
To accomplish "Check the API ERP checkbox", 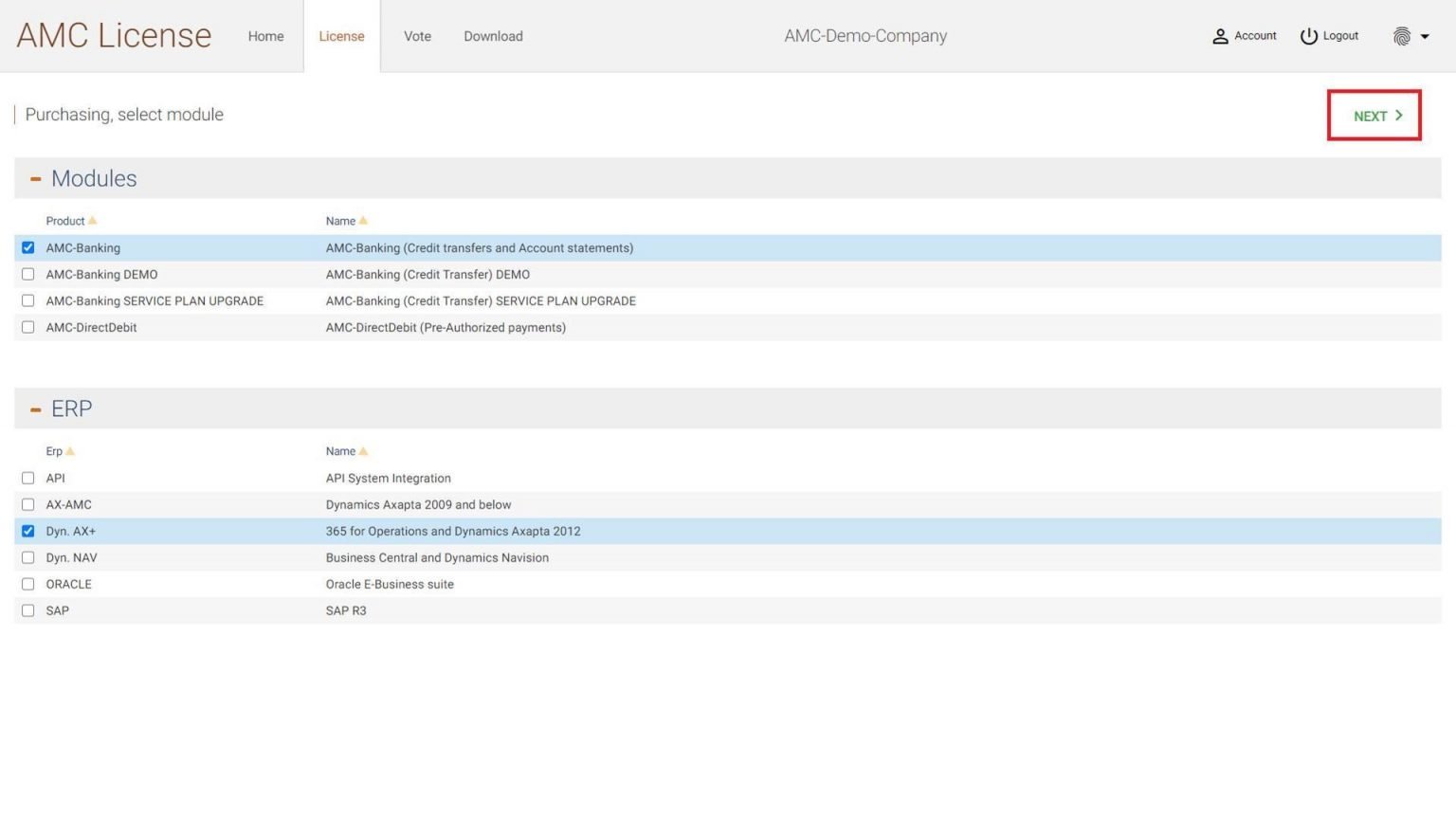I will pos(27,478).
